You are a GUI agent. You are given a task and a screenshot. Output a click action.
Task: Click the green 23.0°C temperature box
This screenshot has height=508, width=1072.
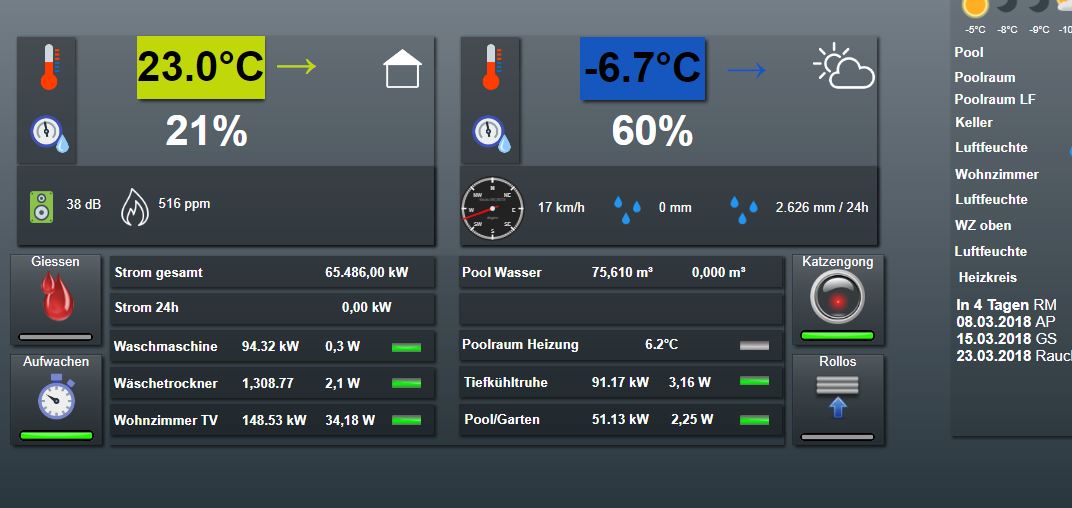(201, 68)
